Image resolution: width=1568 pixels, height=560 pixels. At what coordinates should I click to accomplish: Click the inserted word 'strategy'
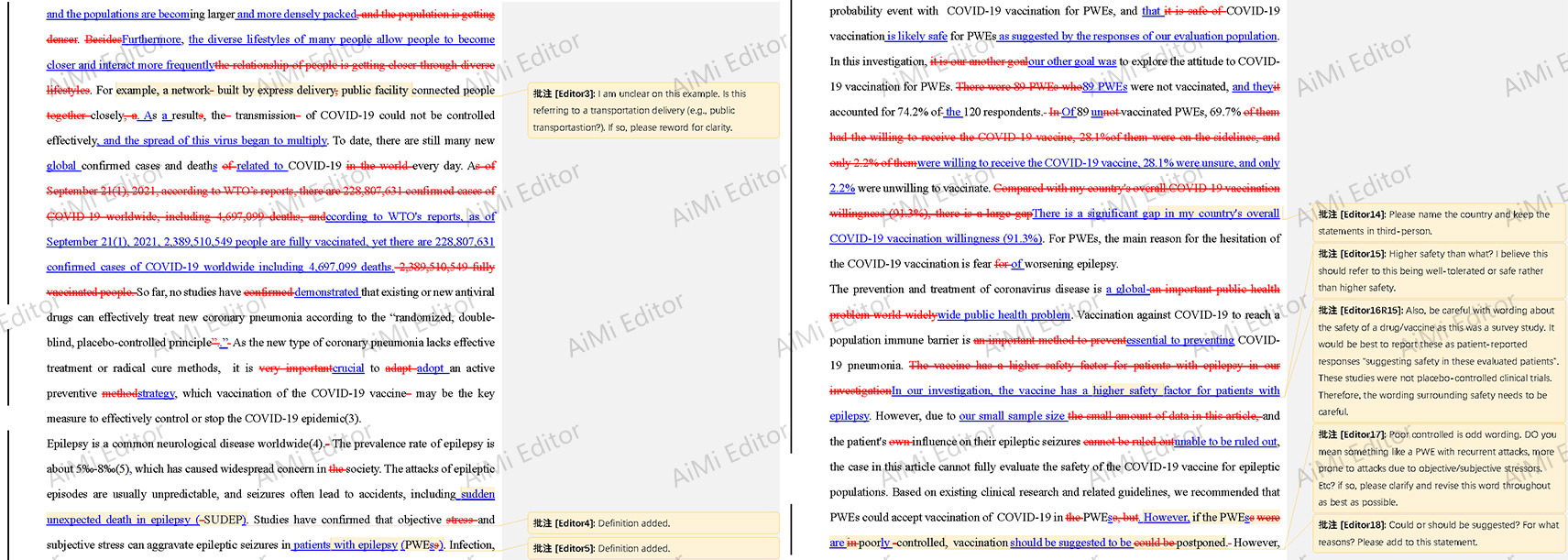click(156, 393)
